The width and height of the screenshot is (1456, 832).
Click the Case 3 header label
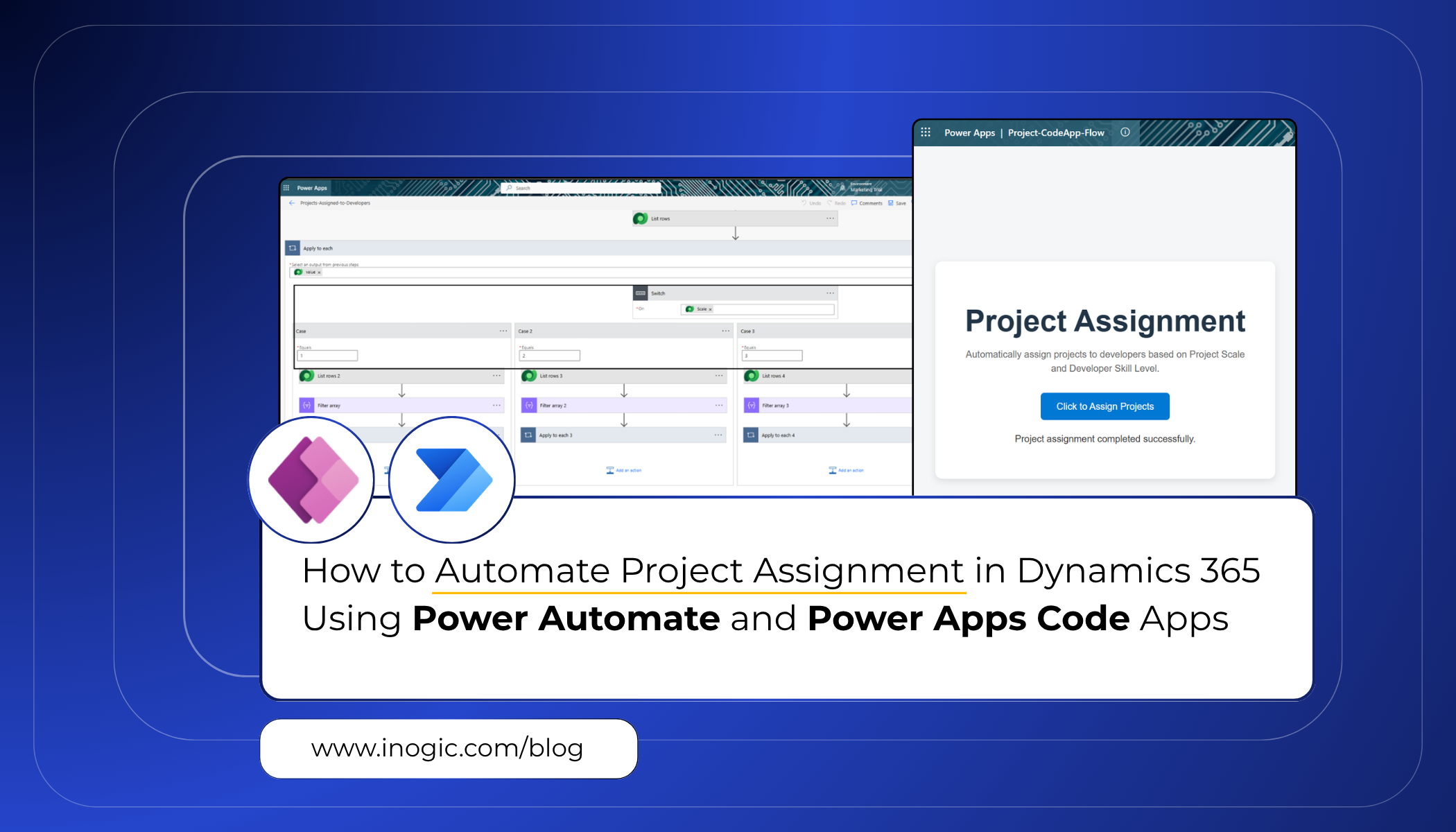click(747, 331)
